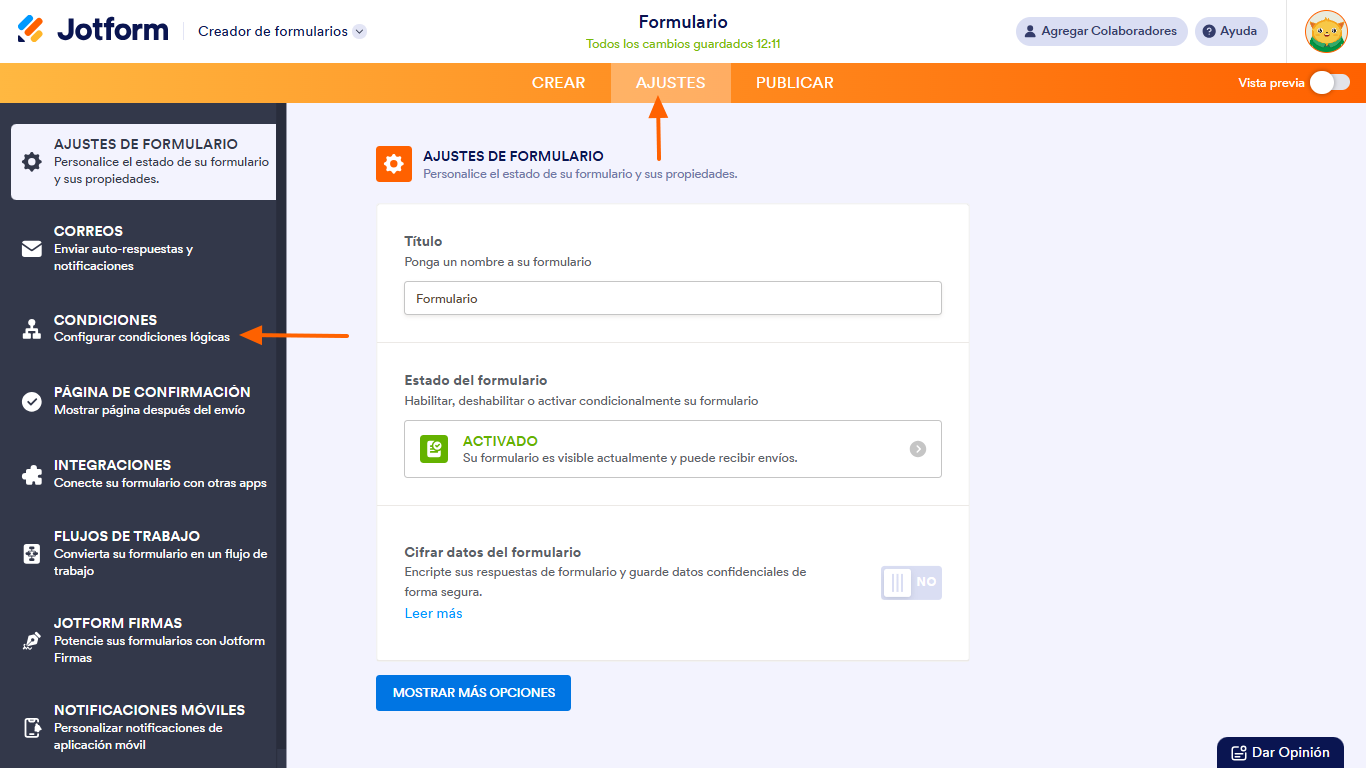Image resolution: width=1366 pixels, height=768 pixels.
Task: Switch to the CREAR tab
Action: (559, 83)
